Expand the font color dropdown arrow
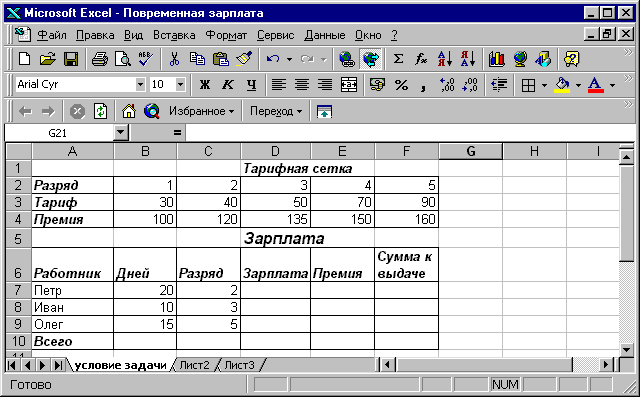640x397 pixels. [x=612, y=85]
